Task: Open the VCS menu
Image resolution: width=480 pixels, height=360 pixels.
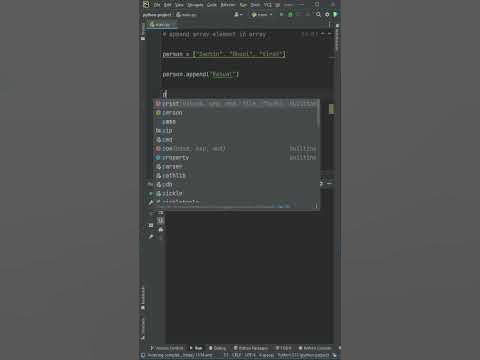Action: tap(268, 5)
